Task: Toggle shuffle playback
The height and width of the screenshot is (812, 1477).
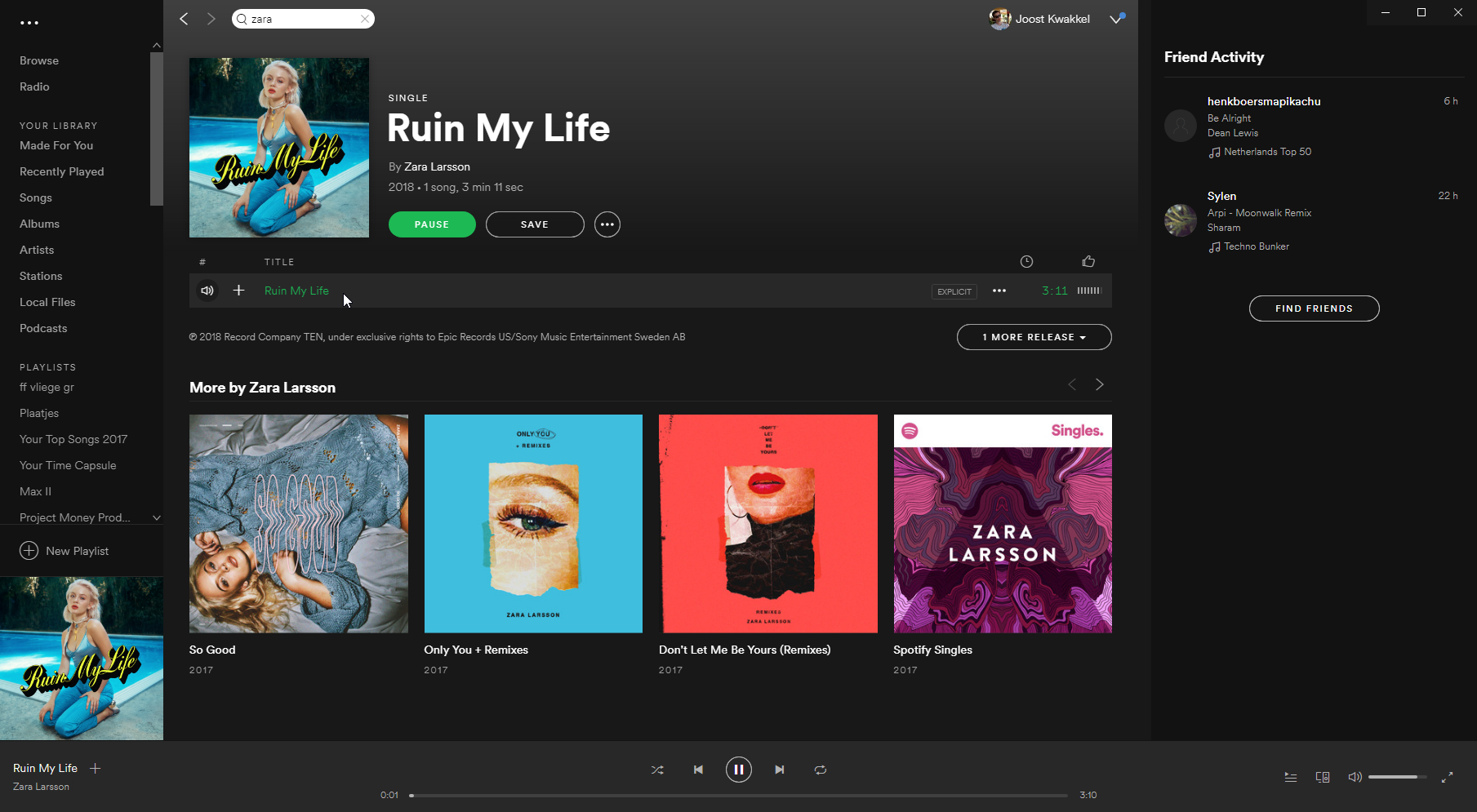Action: 657,770
